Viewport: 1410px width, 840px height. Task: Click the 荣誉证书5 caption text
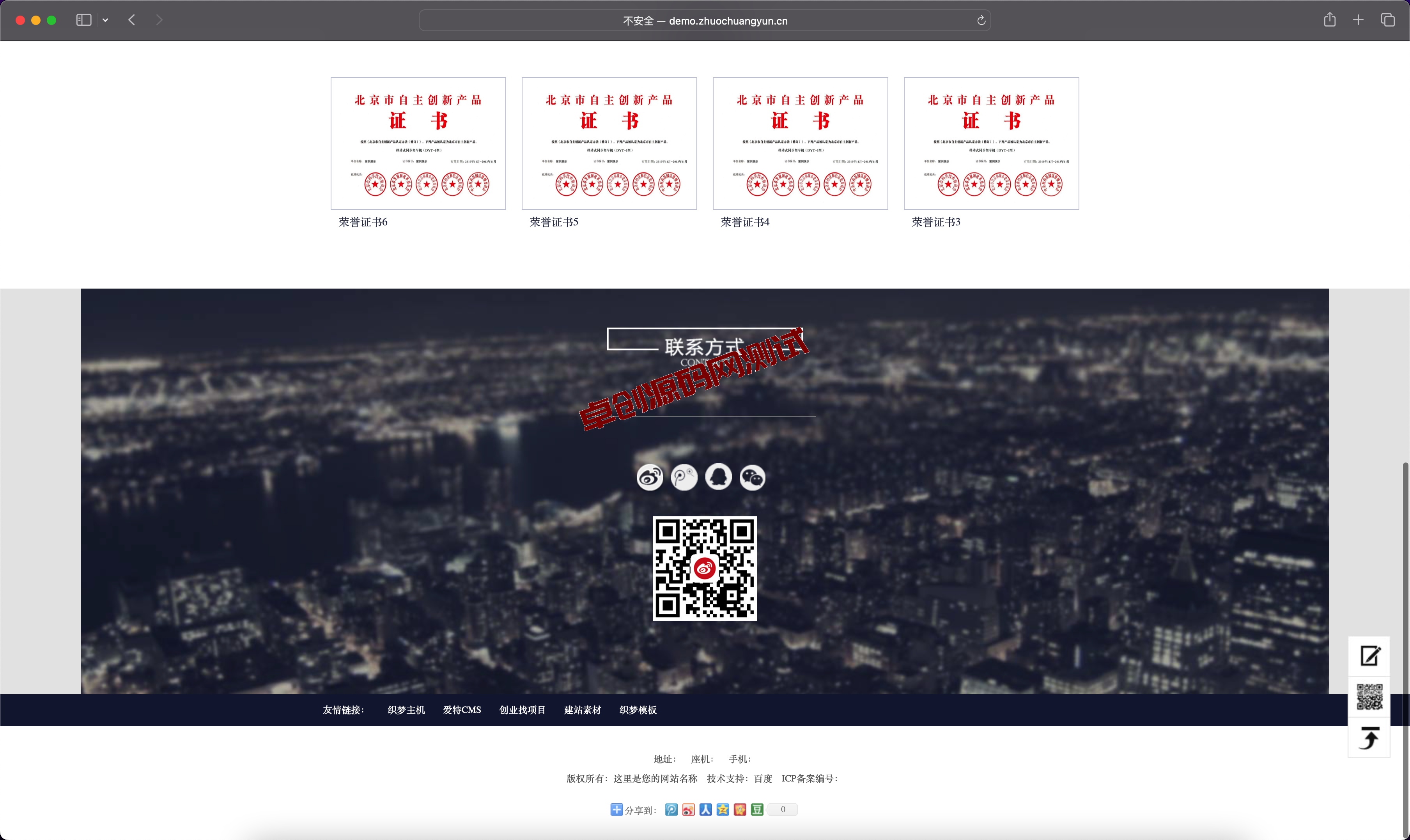click(x=554, y=222)
